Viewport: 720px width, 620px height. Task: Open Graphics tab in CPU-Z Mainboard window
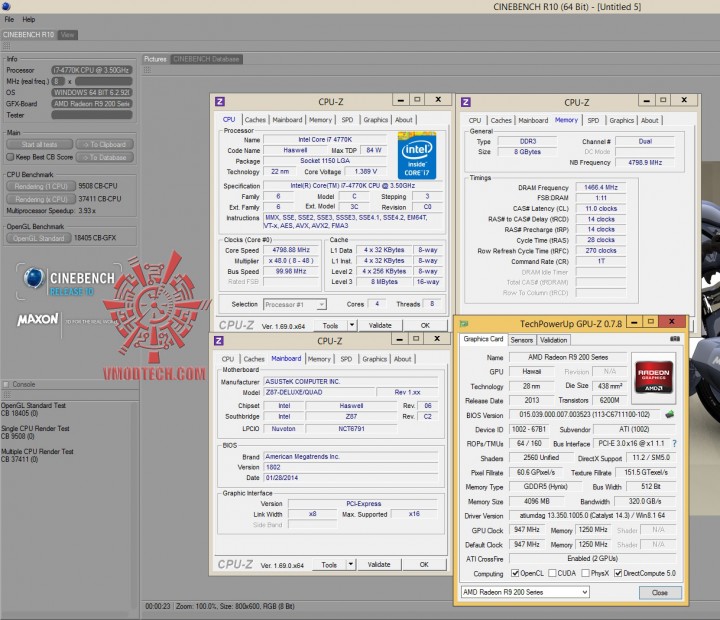tap(375, 359)
